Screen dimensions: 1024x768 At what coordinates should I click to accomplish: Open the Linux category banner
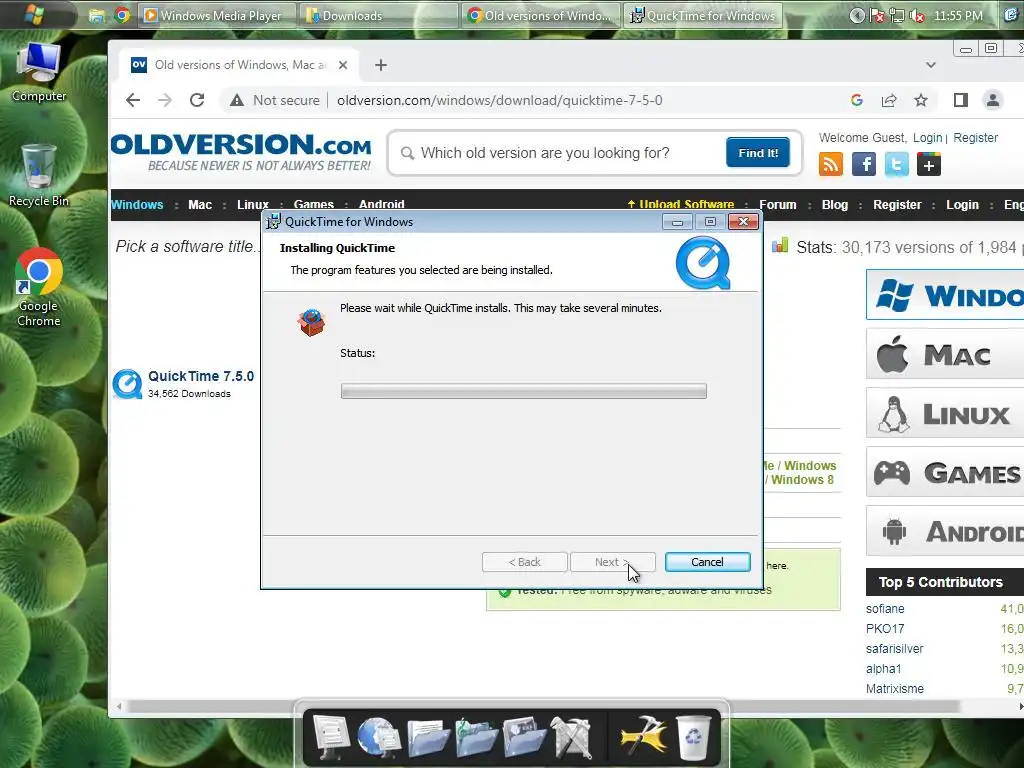[945, 413]
